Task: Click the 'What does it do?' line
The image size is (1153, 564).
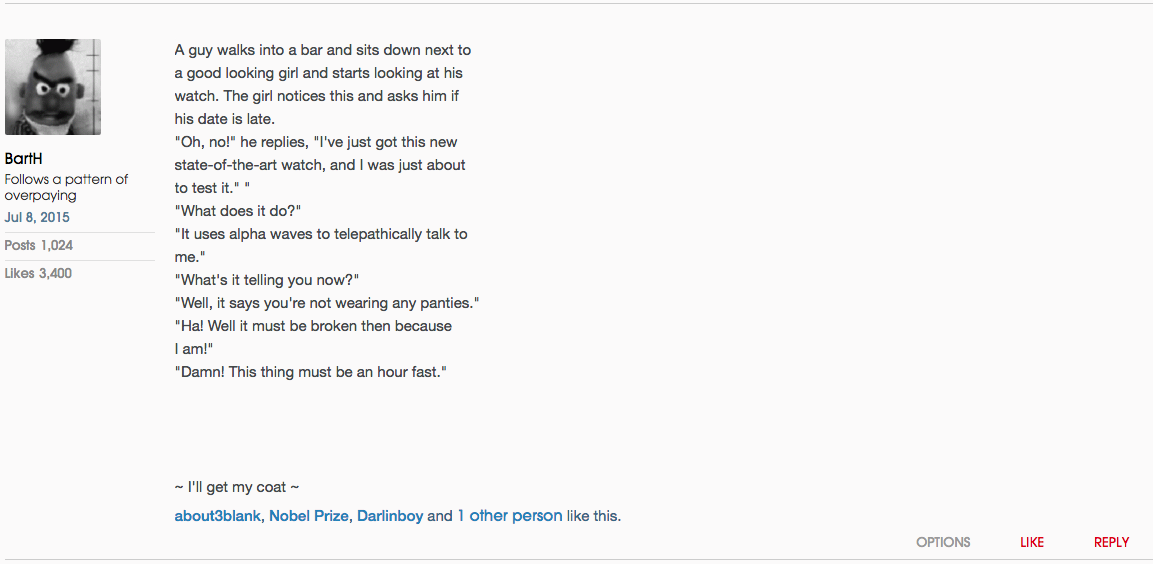Action: [x=238, y=211]
